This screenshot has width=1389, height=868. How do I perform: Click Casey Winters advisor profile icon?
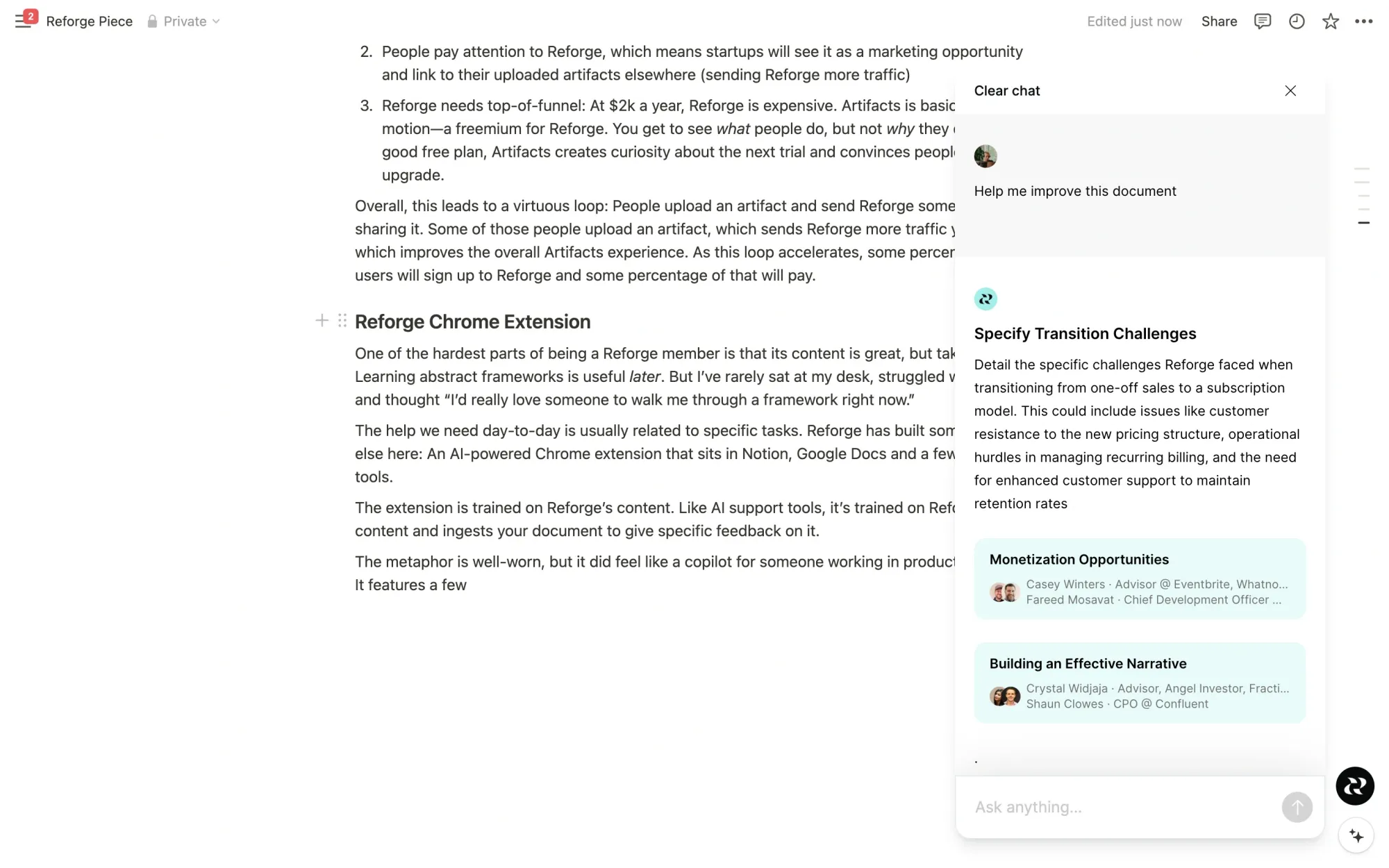(999, 591)
